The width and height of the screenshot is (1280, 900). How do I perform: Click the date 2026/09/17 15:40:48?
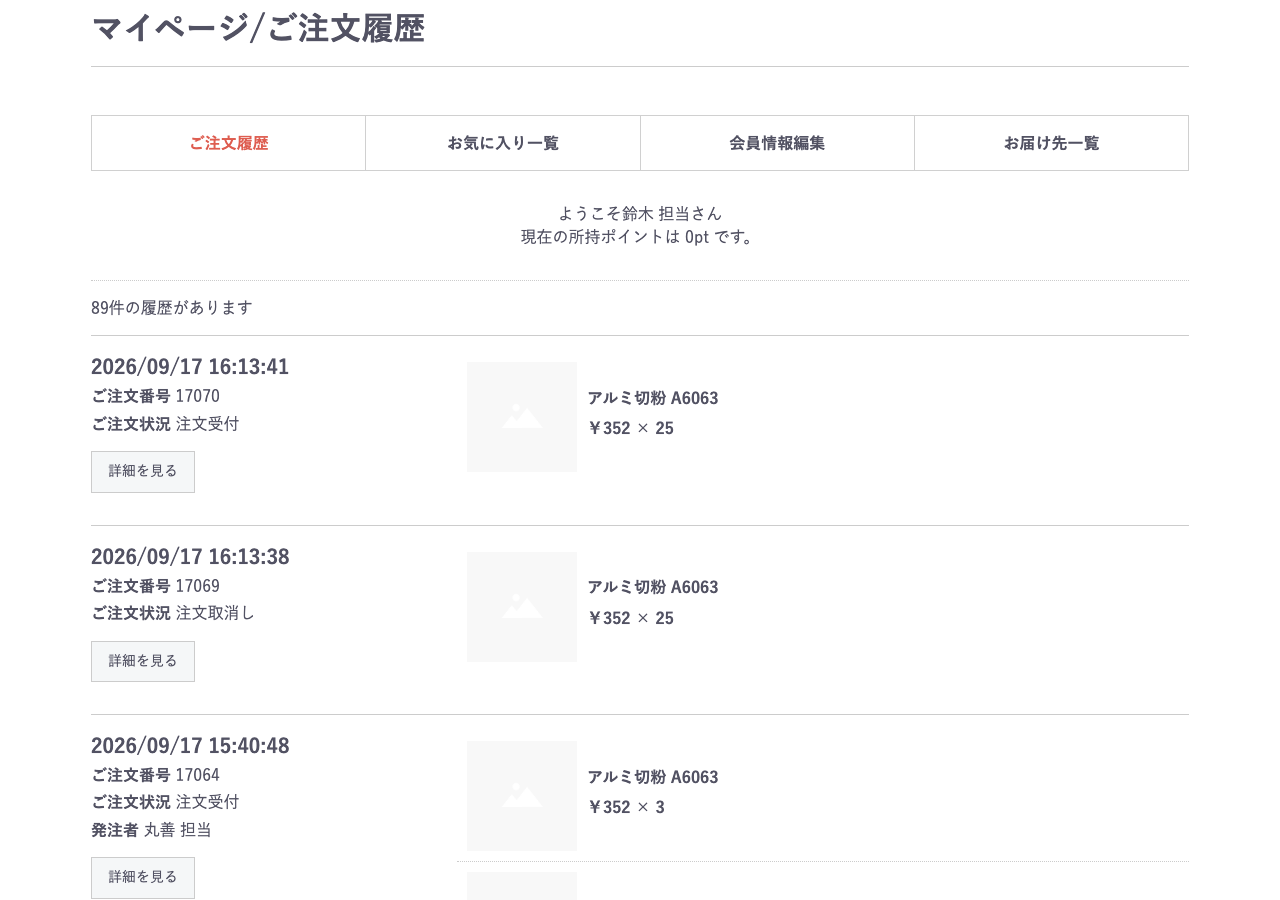point(190,746)
